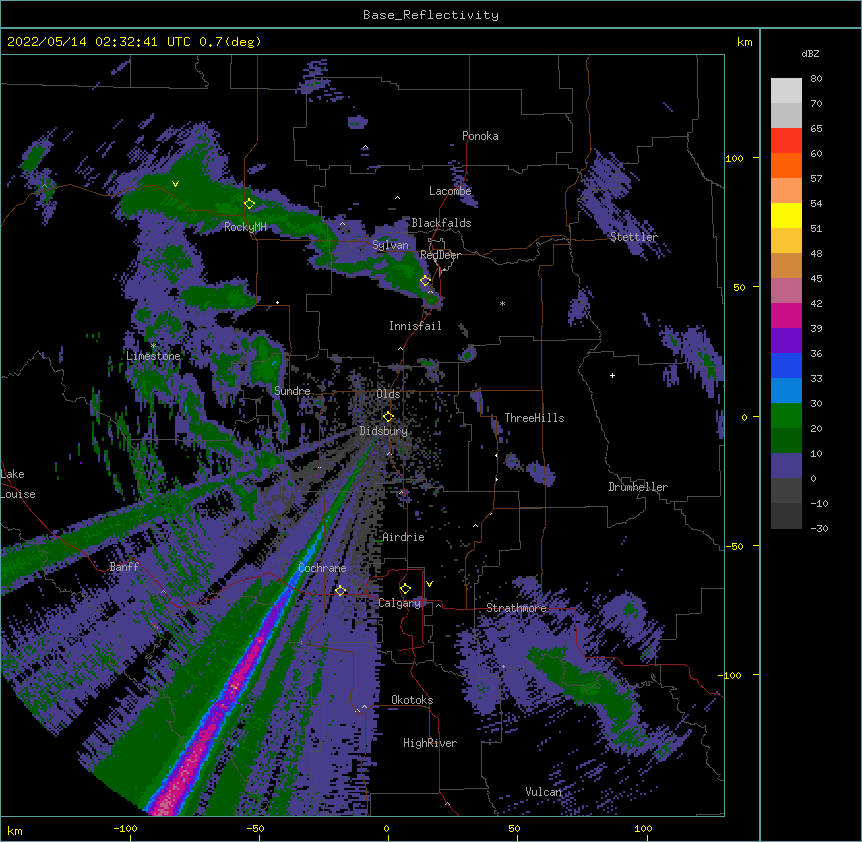Screen dimensions: 862x842
Task: Click the Calgary city label
Action: (x=399, y=603)
